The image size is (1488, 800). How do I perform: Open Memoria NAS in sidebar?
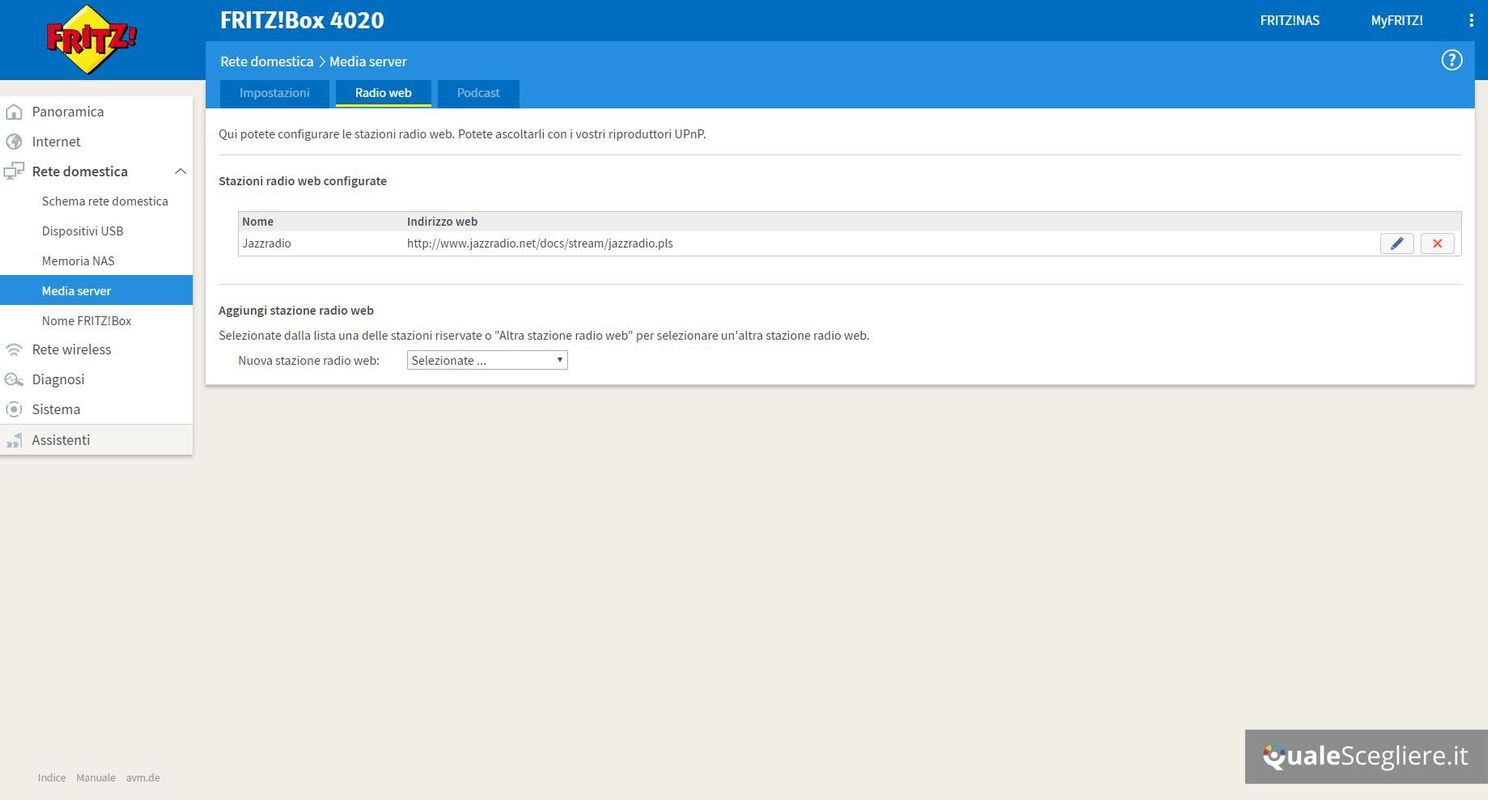(78, 261)
